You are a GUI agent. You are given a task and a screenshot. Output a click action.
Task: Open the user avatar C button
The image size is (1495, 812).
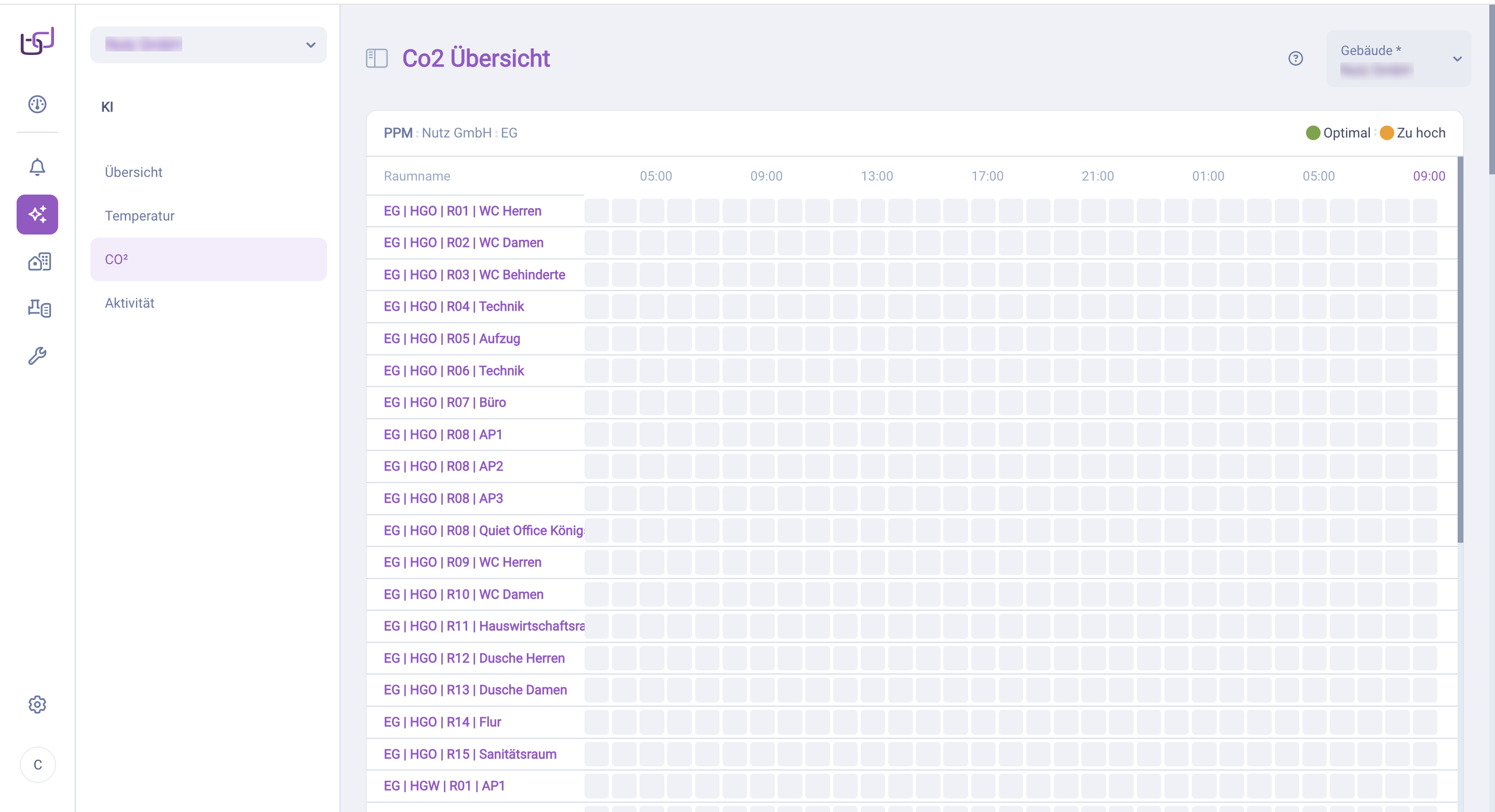pyautogui.click(x=38, y=765)
